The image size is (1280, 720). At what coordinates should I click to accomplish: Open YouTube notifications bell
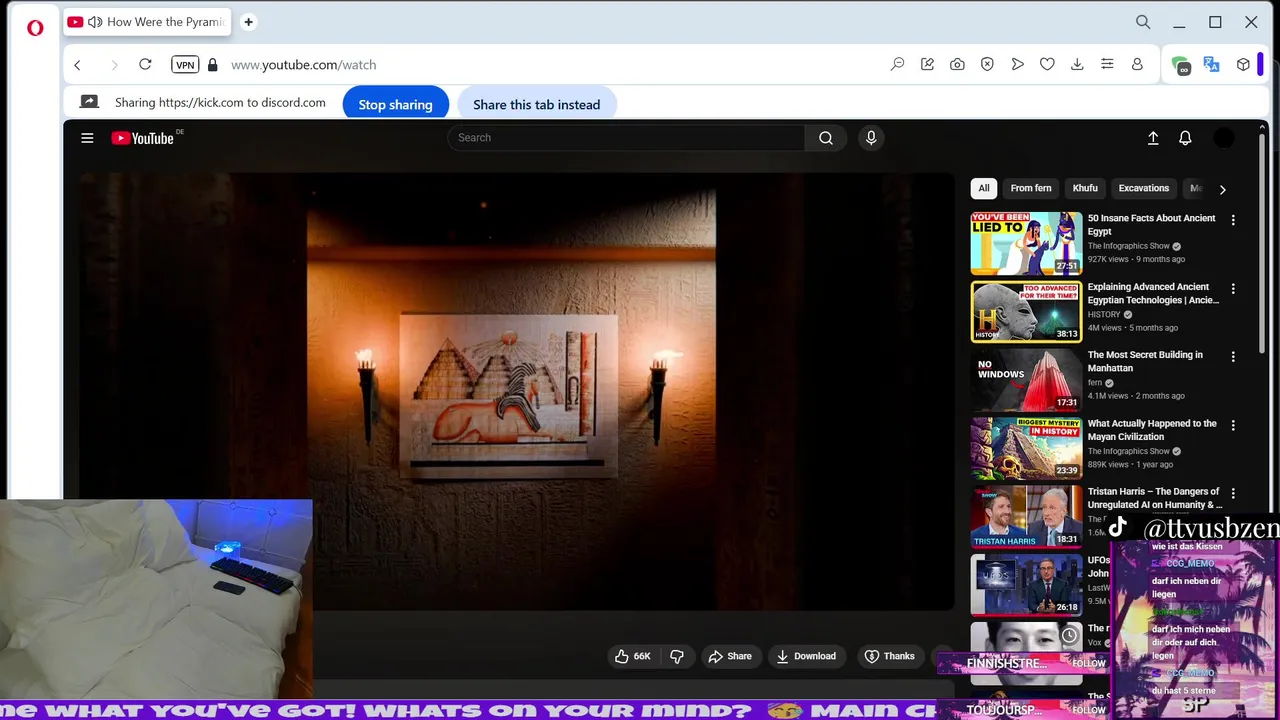coord(1185,138)
